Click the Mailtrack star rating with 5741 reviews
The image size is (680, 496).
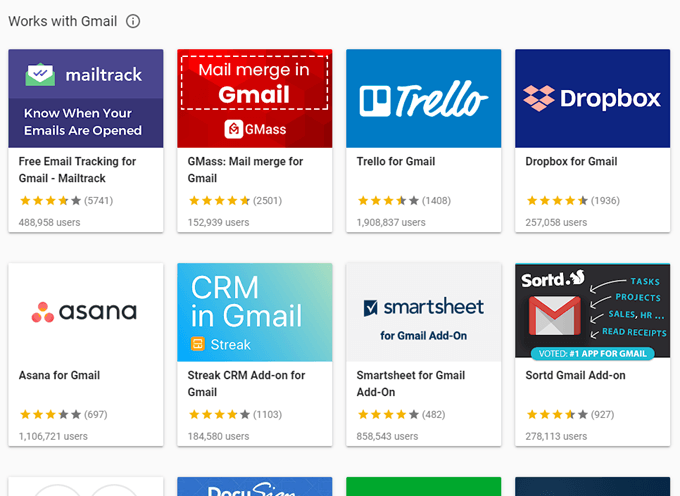(x=66, y=200)
